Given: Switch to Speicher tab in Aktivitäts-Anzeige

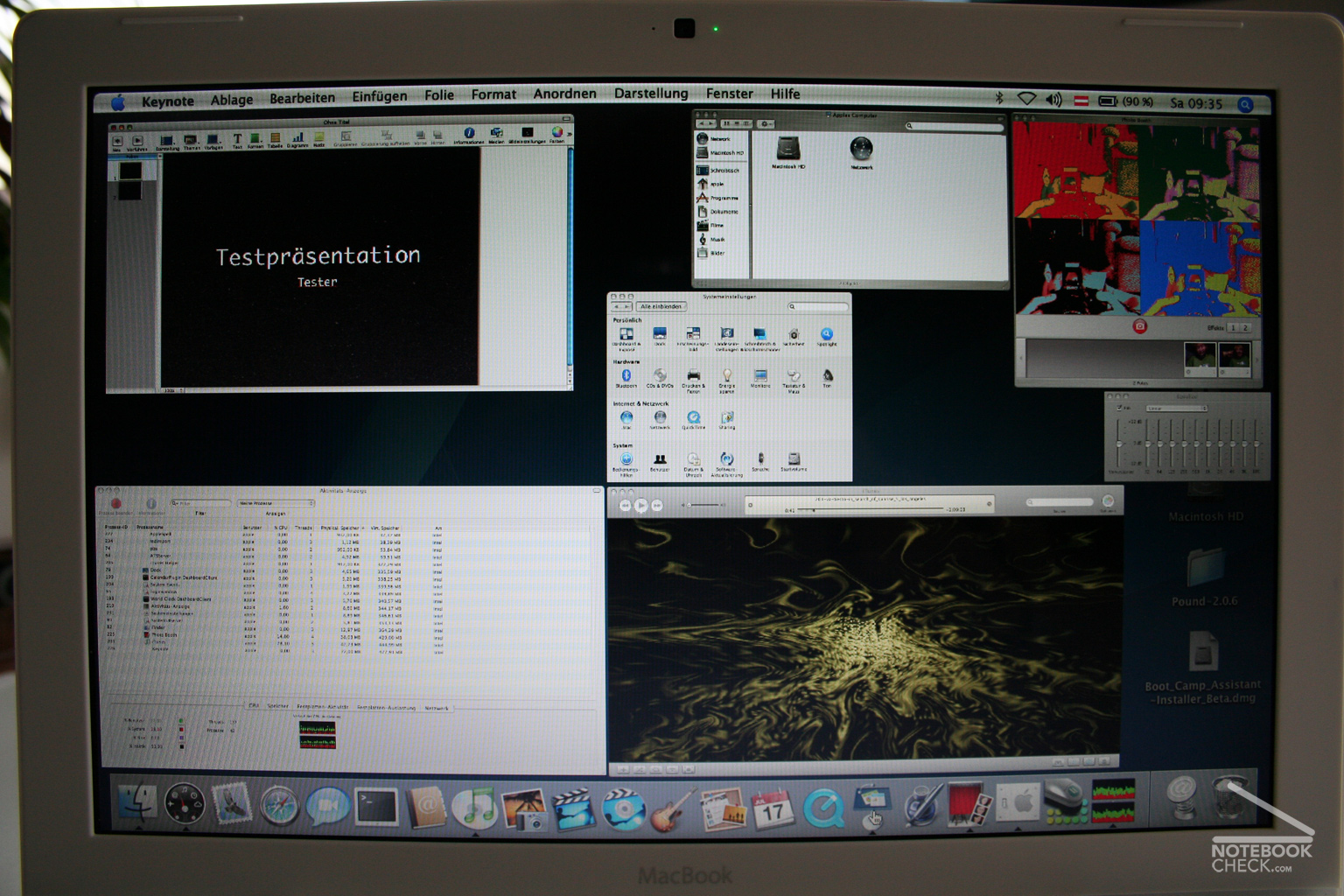Looking at the screenshot, I should click(x=277, y=705).
